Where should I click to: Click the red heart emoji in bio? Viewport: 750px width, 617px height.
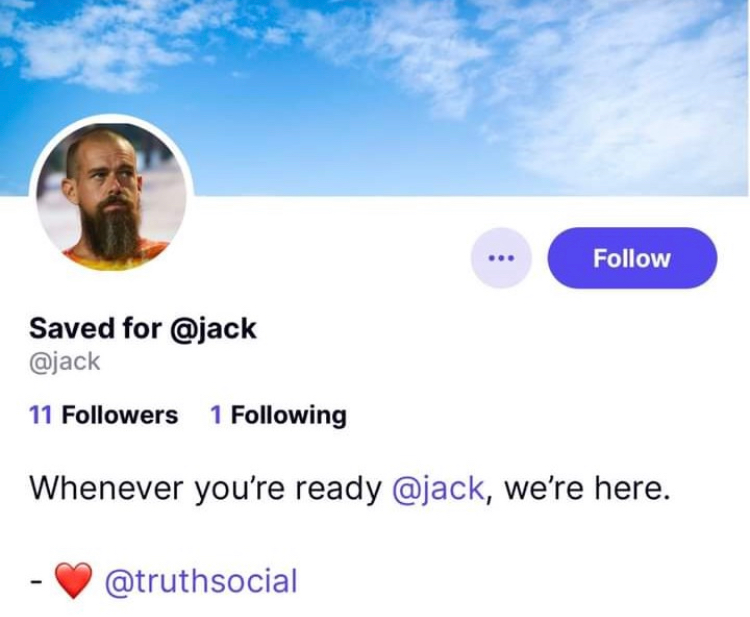pos(73,580)
